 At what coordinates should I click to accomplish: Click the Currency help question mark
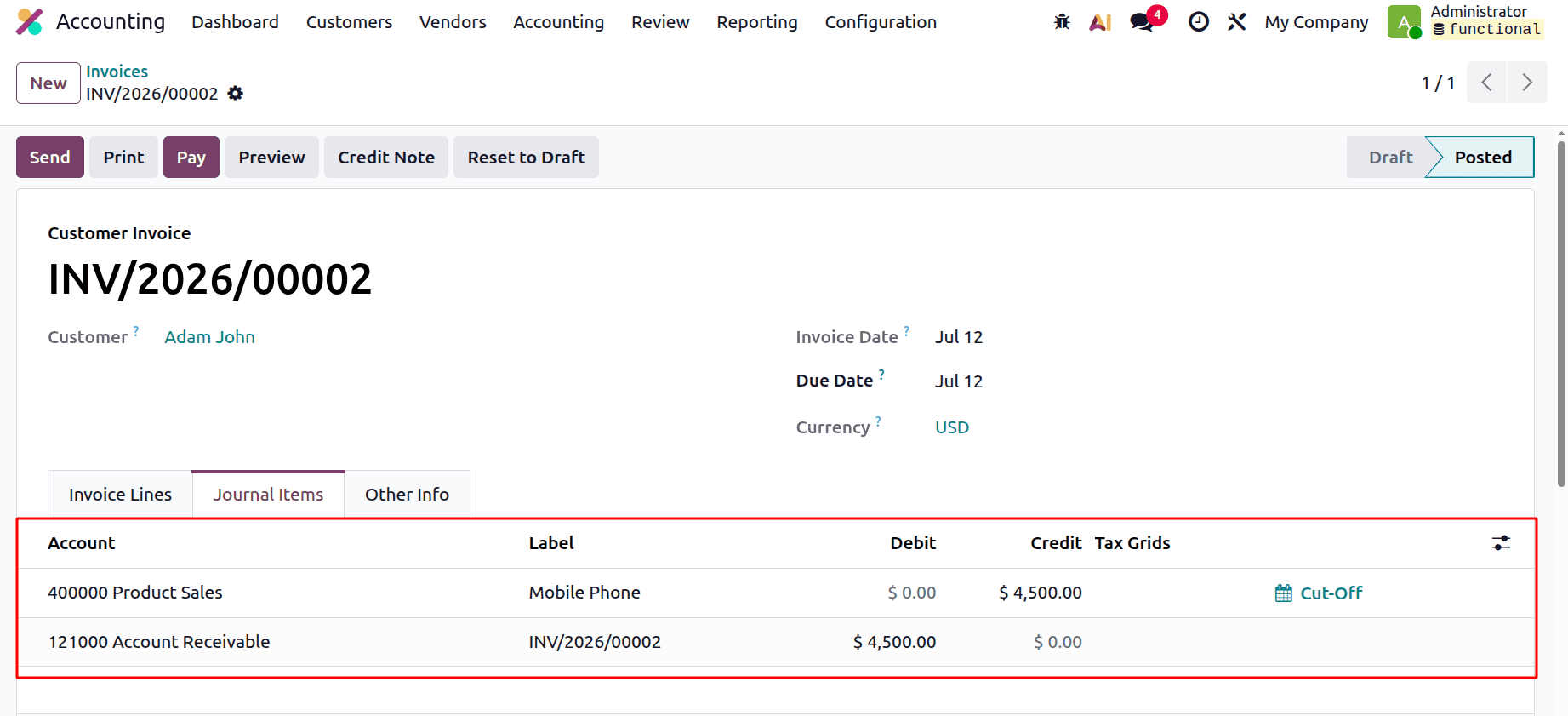point(878,421)
